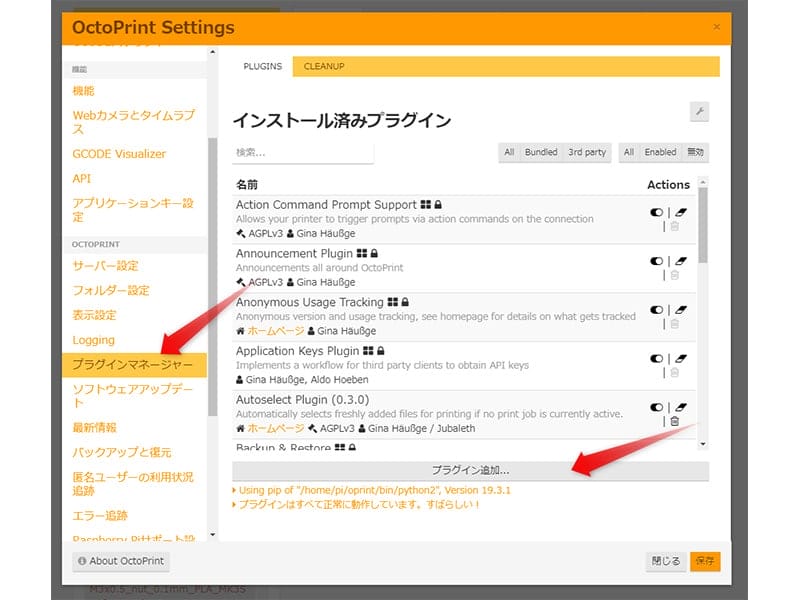
Task: Click cleanup eraser icon for Action Command Prompt Support
Action: tap(681, 212)
